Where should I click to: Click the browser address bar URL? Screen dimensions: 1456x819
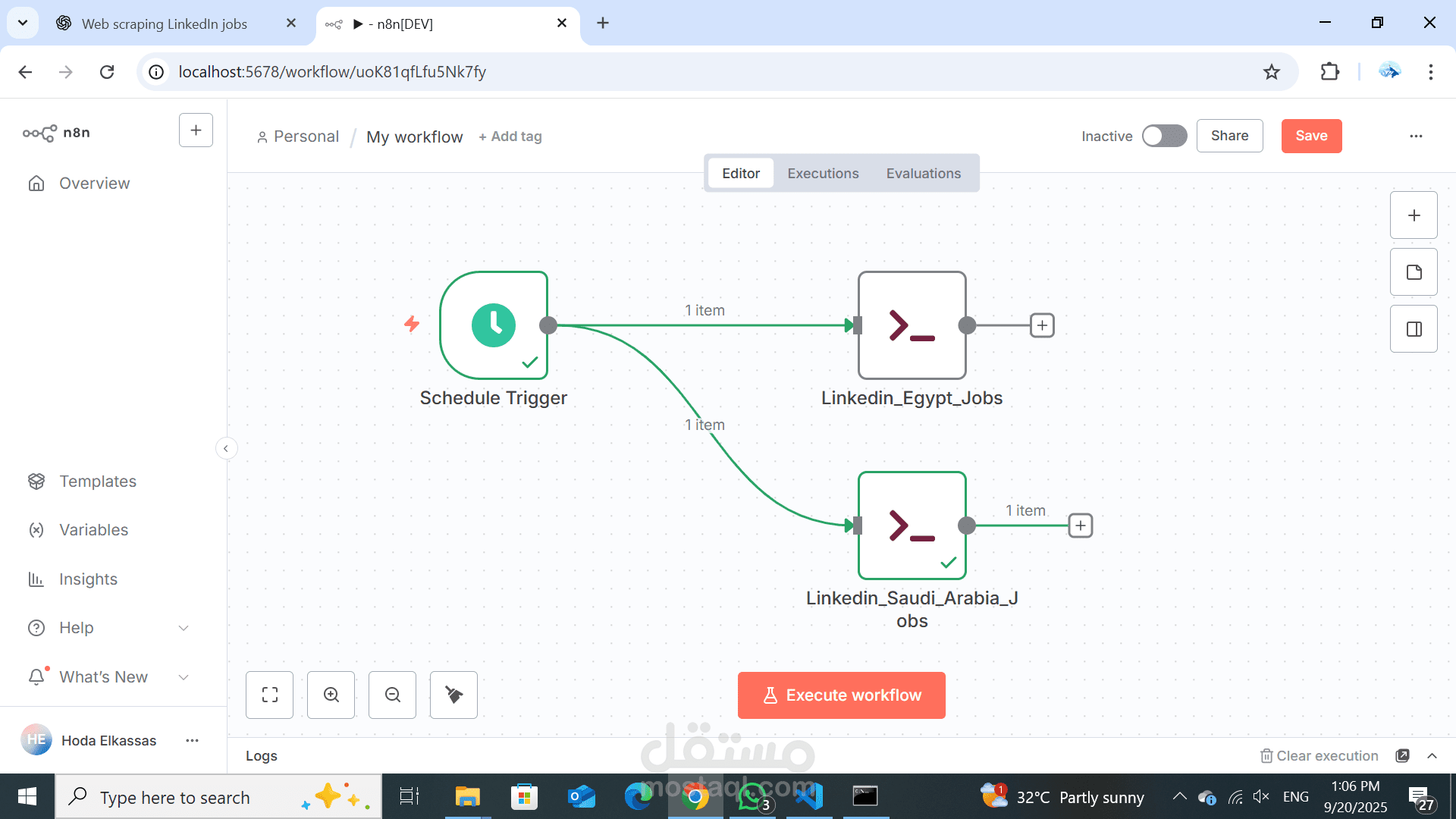[x=332, y=72]
